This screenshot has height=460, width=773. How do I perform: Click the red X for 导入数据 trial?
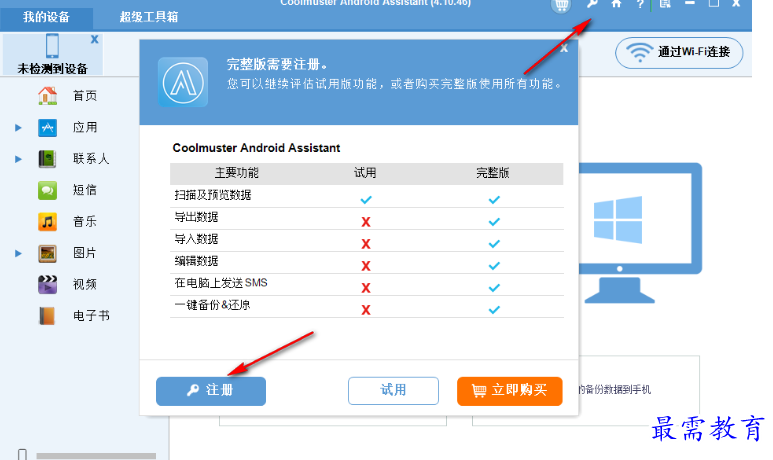[366, 244]
